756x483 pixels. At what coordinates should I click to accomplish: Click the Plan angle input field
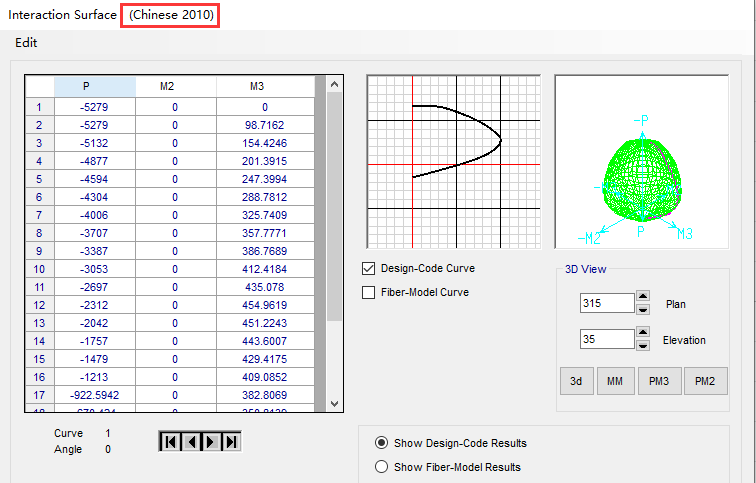(606, 303)
